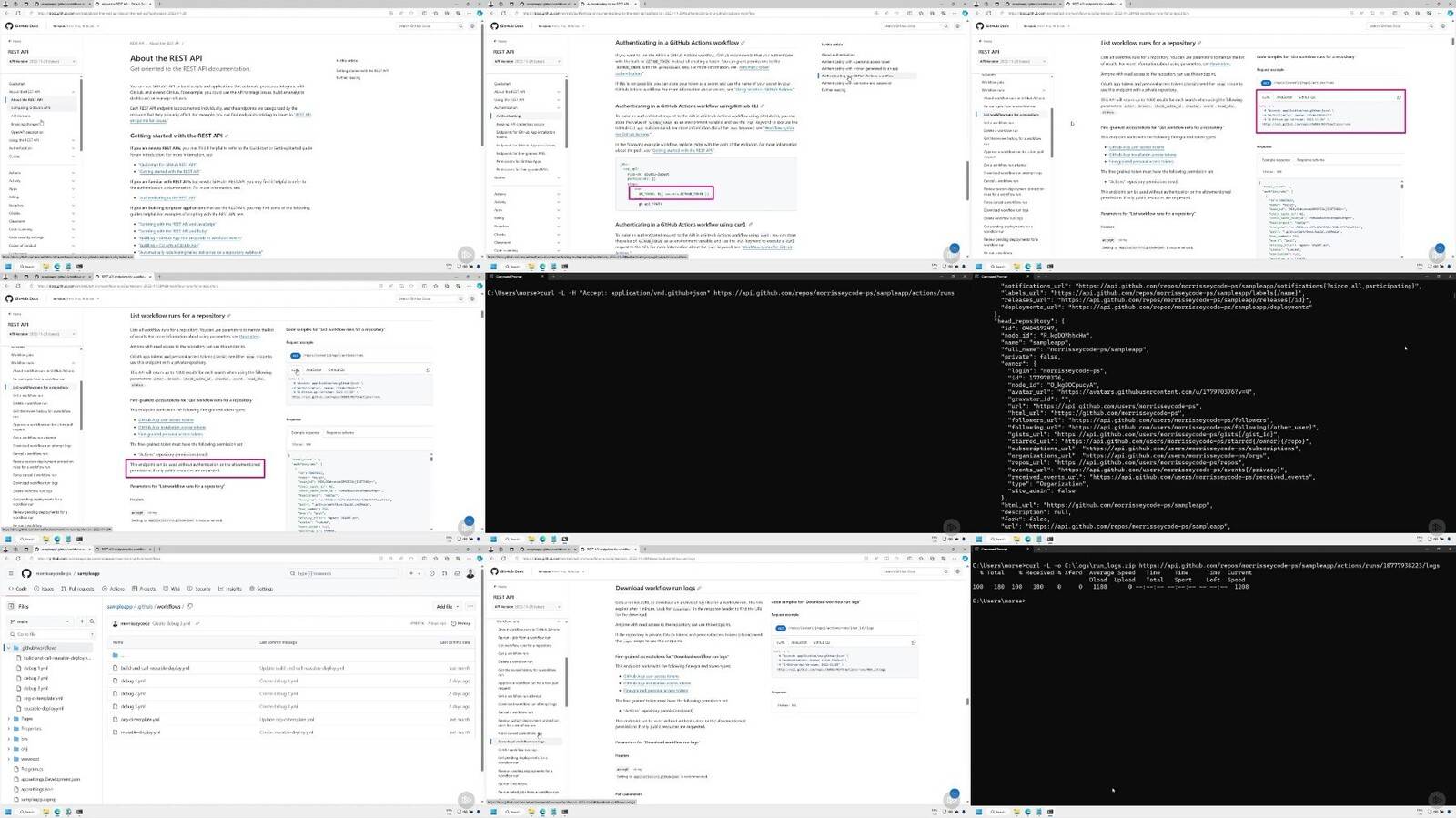The image size is (1456, 818).
Task: Open reusable-deploy.yml in the workflows file list
Action: pos(141,732)
